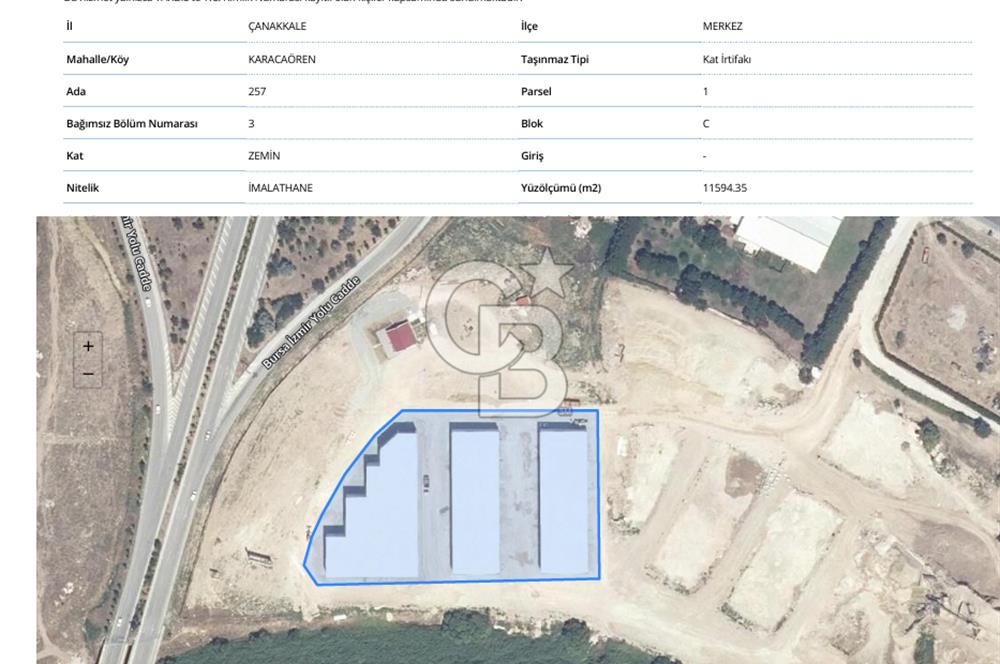1000x664 pixels.
Task: Click the Kat İrtifakı property type value
Action: pyautogui.click(x=727, y=59)
